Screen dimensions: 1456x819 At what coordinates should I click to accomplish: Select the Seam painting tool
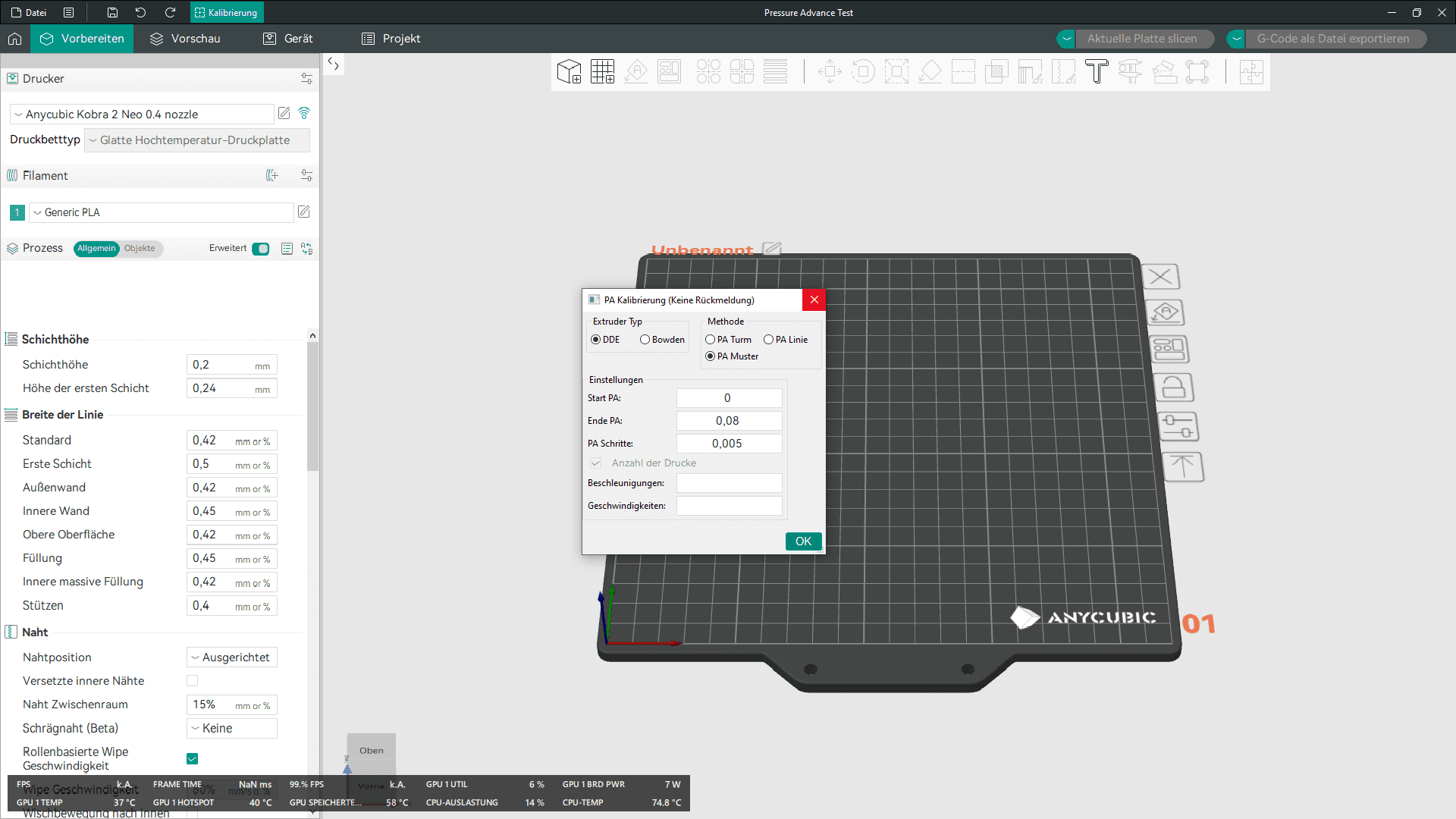pyautogui.click(x=1063, y=72)
